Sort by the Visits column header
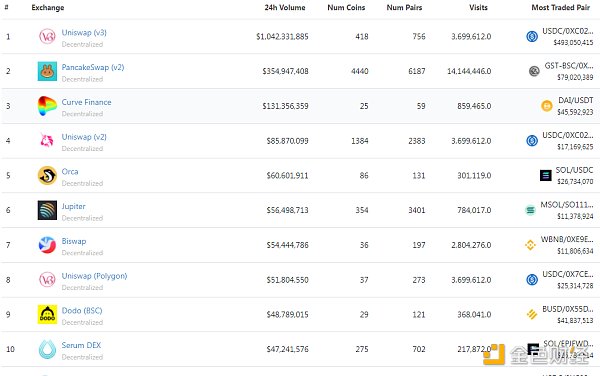This screenshot has width=600, height=376. click(x=478, y=7)
